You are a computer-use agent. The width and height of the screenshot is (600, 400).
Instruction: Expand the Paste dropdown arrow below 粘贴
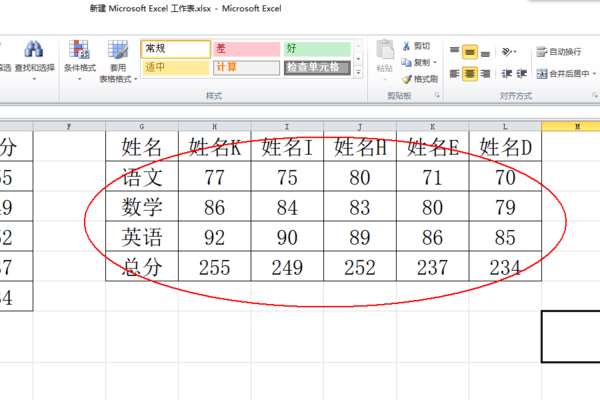coord(385,79)
